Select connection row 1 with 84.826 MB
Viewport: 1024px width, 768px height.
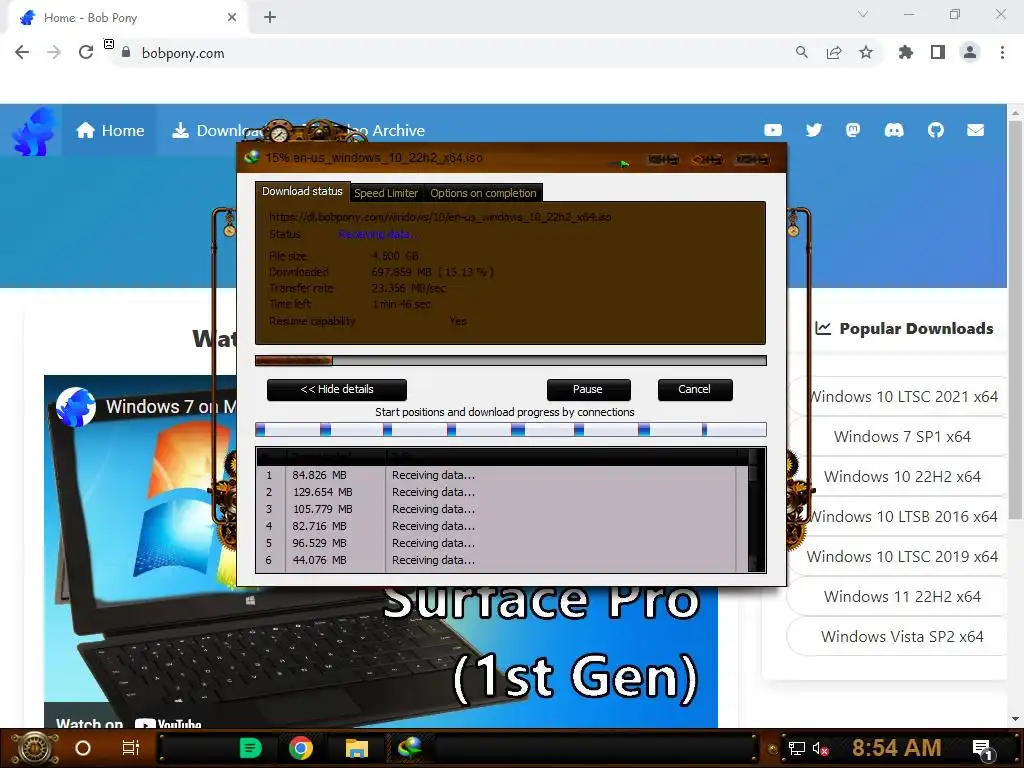point(501,475)
